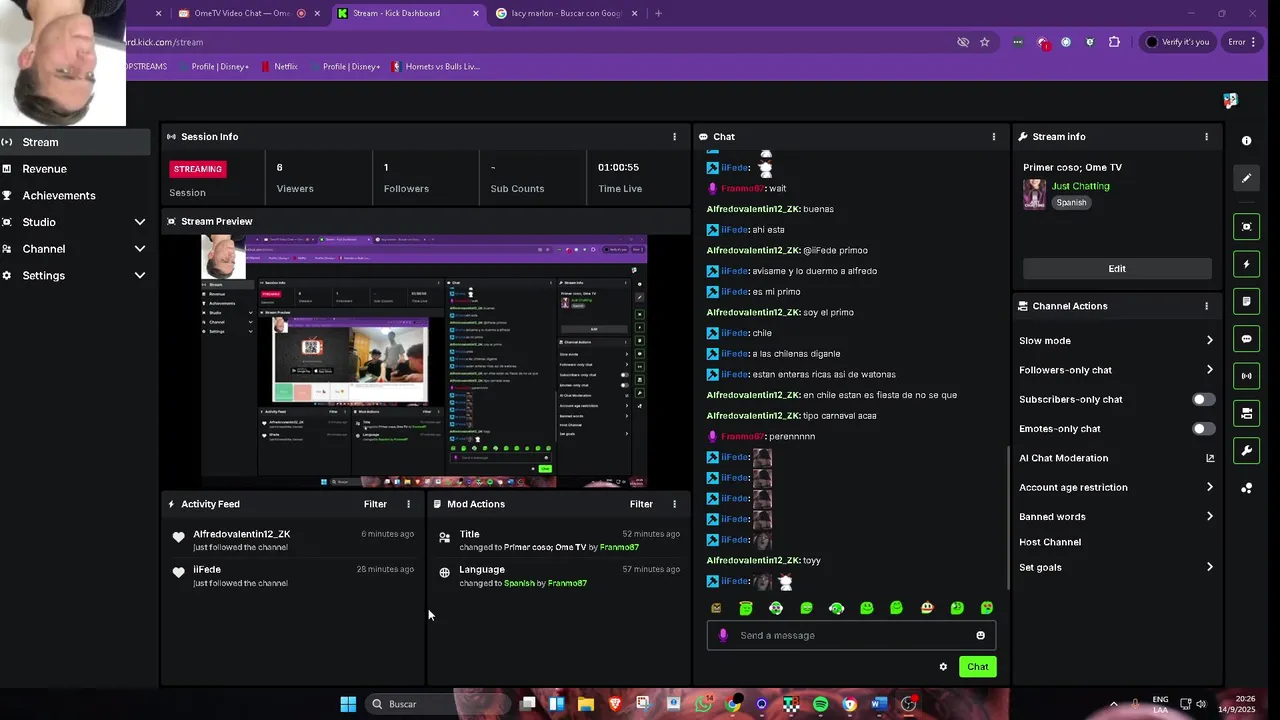1280x720 pixels.
Task: Switch to OmeTV Video Chat tab
Action: [x=247, y=13]
